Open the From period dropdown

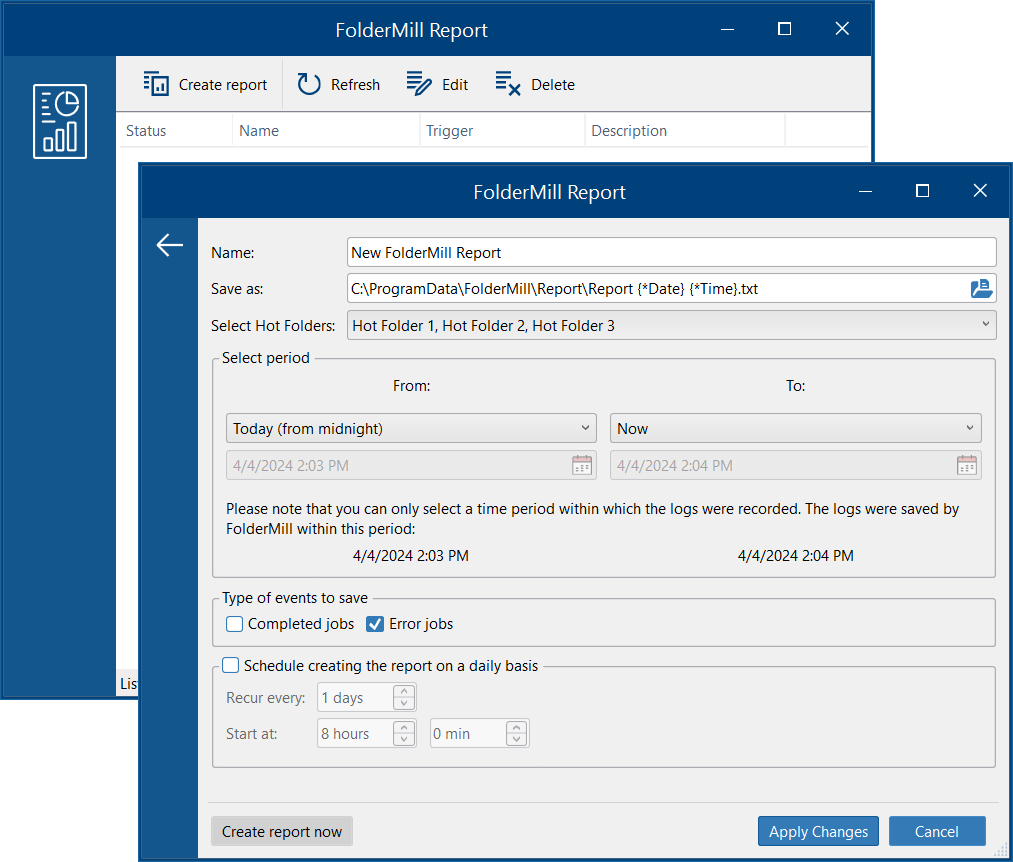pos(411,428)
